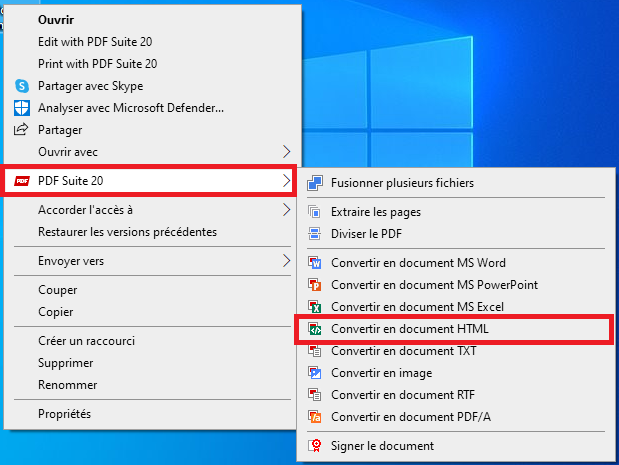Expand the Envoyer vers submenu arrow

287,261
